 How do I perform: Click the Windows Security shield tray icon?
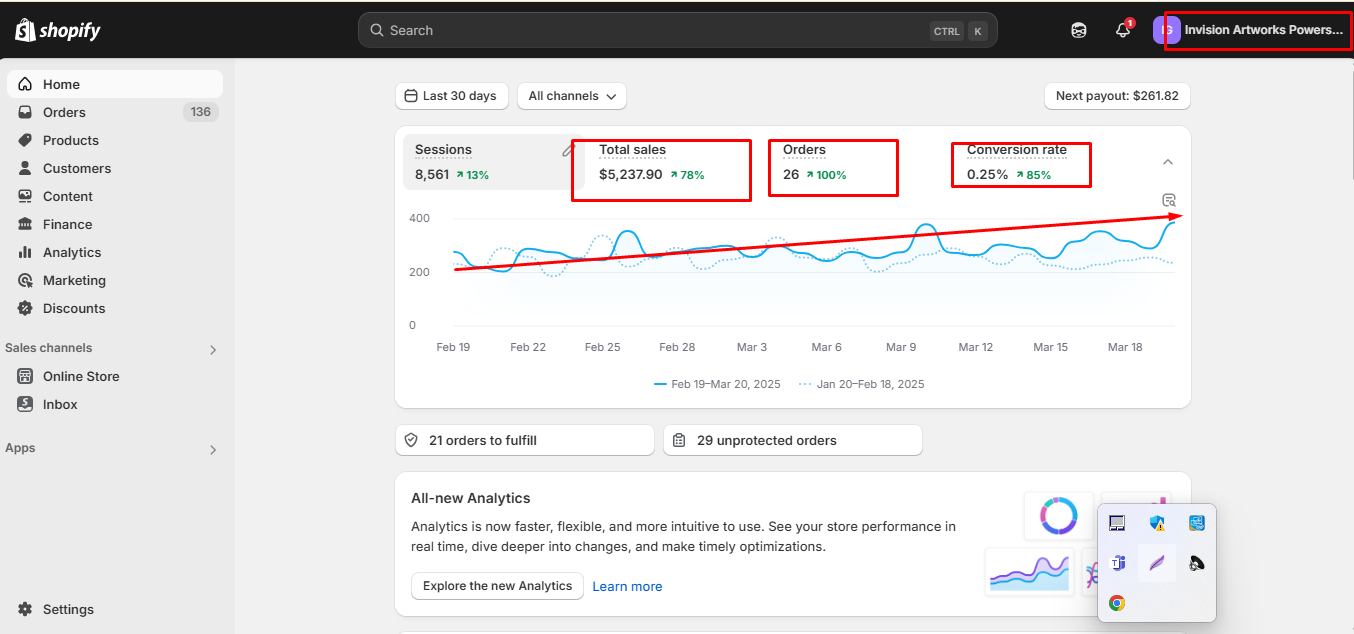tap(1157, 523)
